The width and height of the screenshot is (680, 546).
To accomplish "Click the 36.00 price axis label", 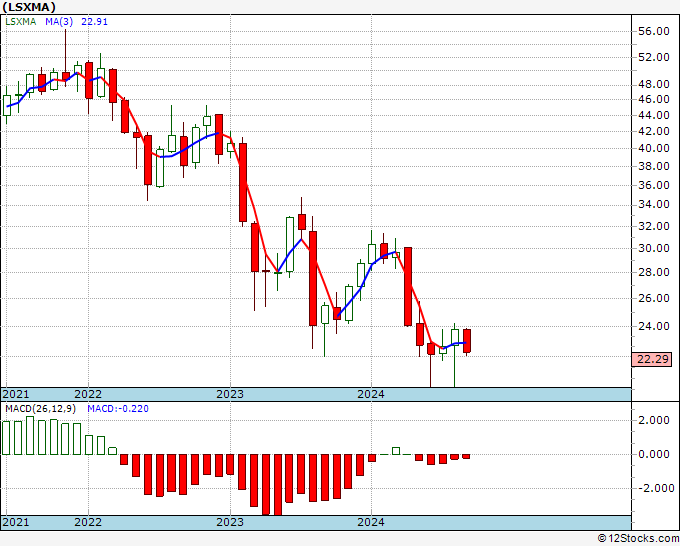I will click(654, 185).
